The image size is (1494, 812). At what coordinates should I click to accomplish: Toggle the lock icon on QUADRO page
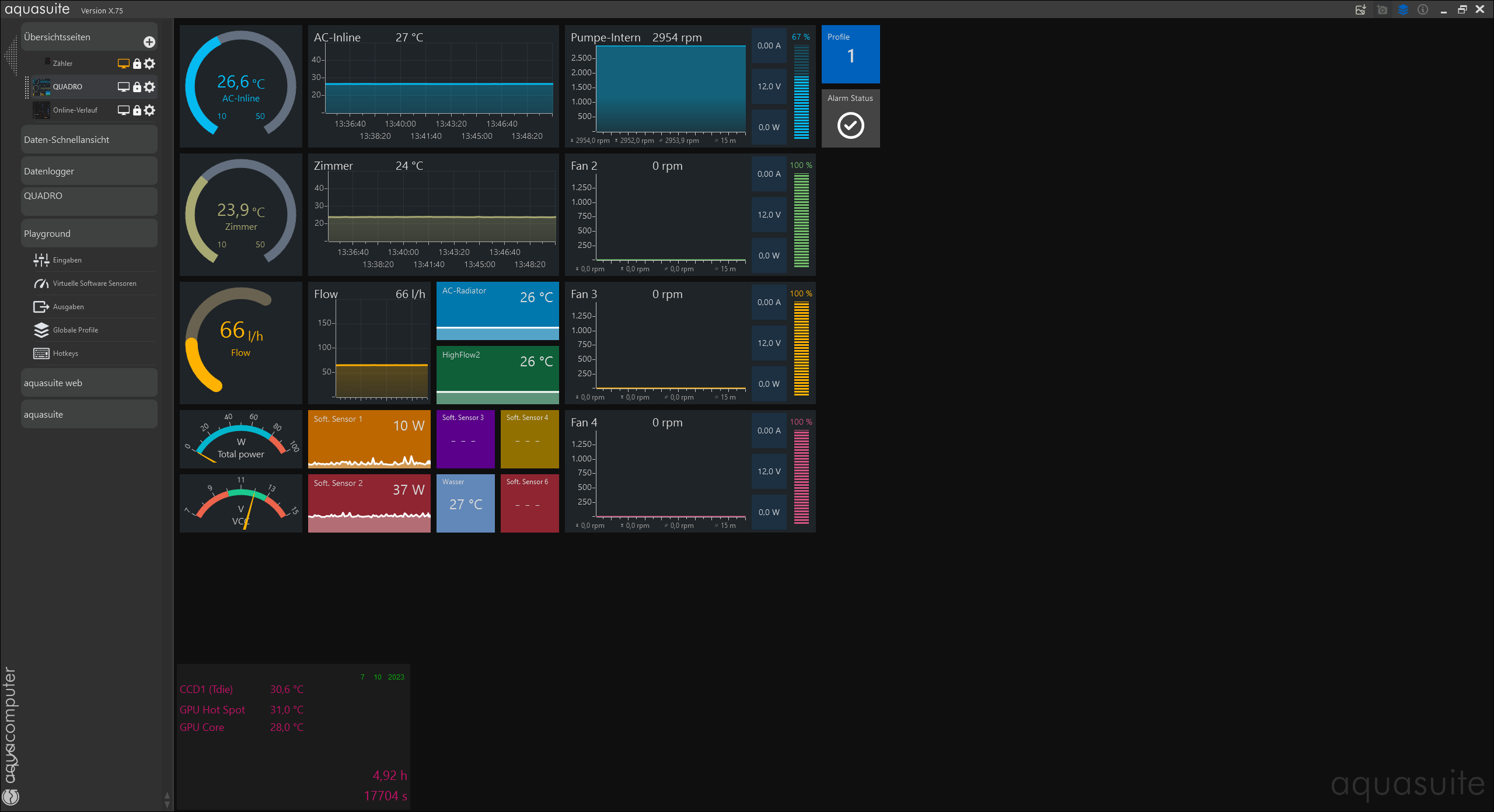(x=137, y=87)
